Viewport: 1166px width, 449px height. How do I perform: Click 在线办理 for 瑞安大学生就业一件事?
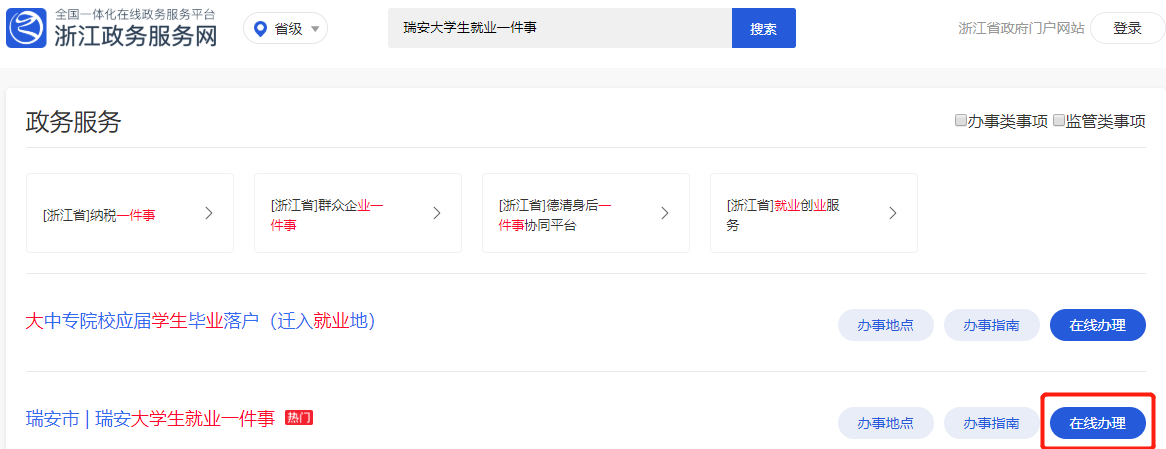[x=1098, y=423]
